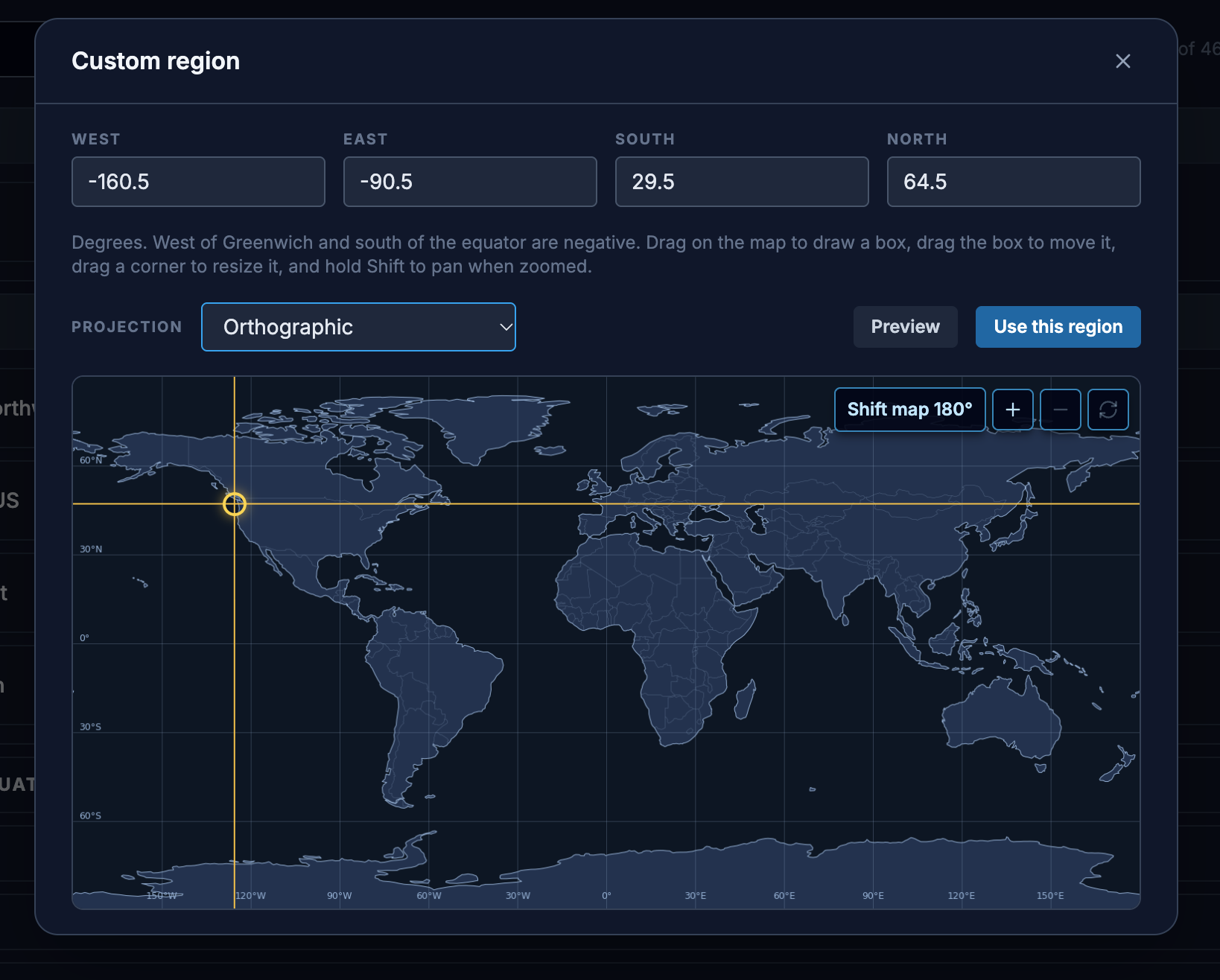Click the Shift map 180° button
Screen dimensions: 1220x980
[x=909, y=410]
